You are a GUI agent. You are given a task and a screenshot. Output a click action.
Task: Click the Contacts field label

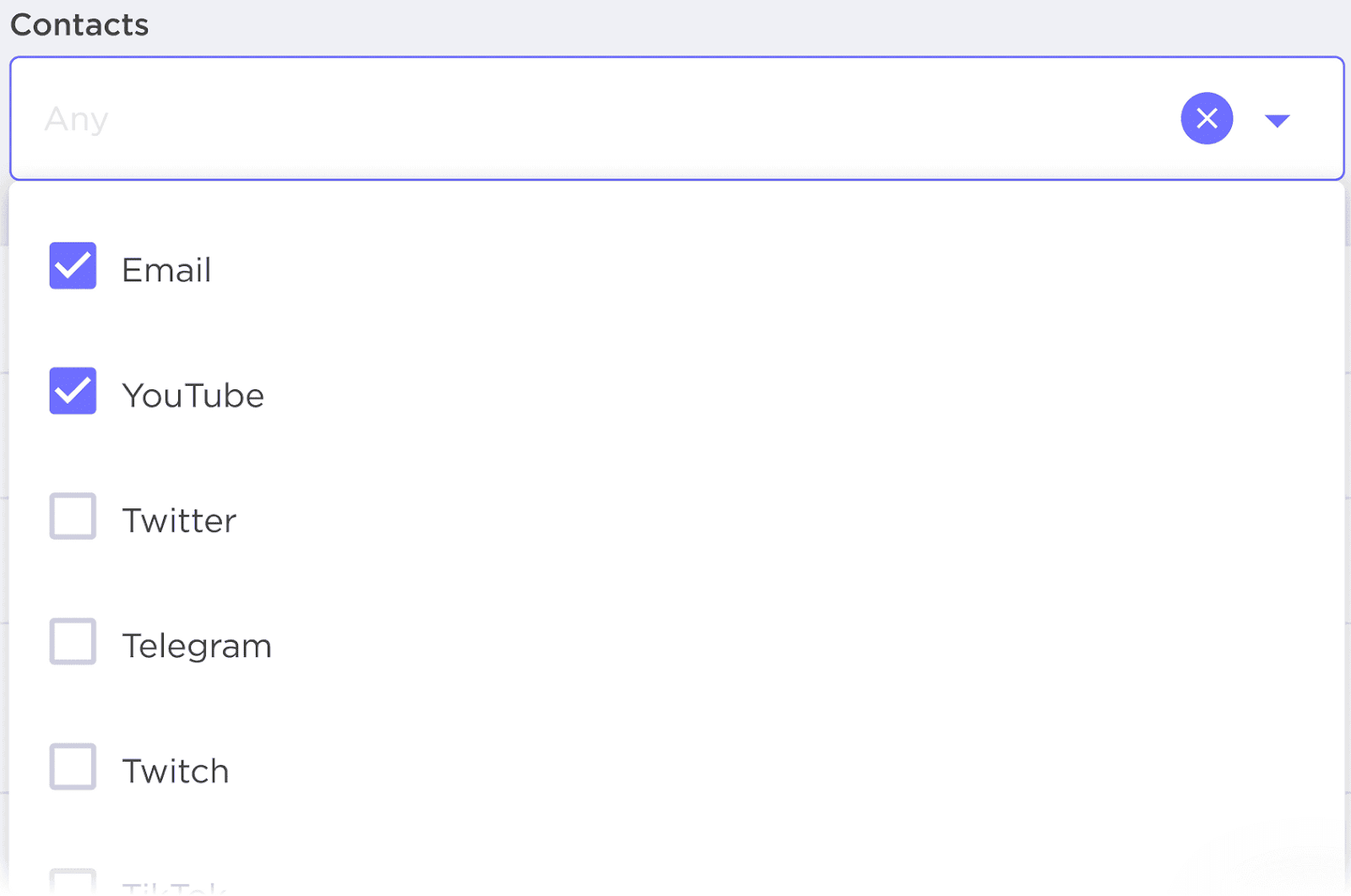pyautogui.click(x=79, y=24)
